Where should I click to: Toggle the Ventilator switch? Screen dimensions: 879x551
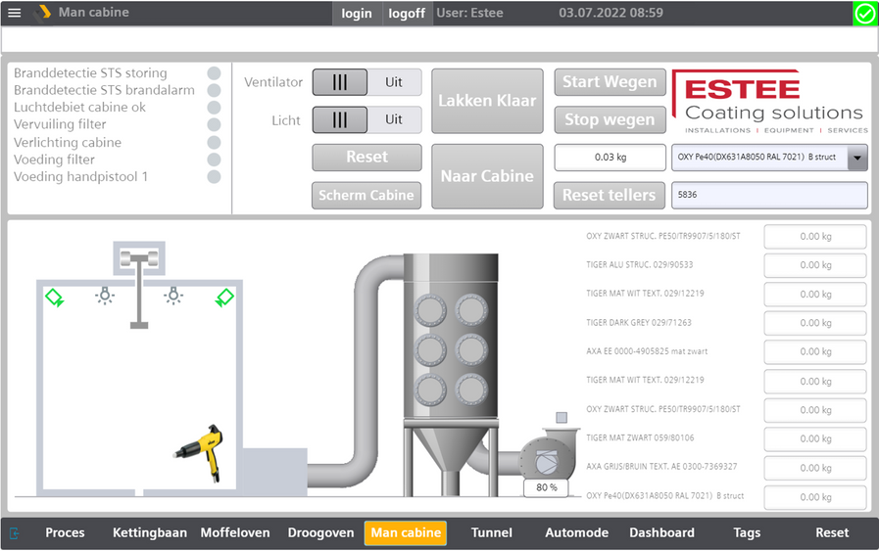pyautogui.click(x=367, y=82)
